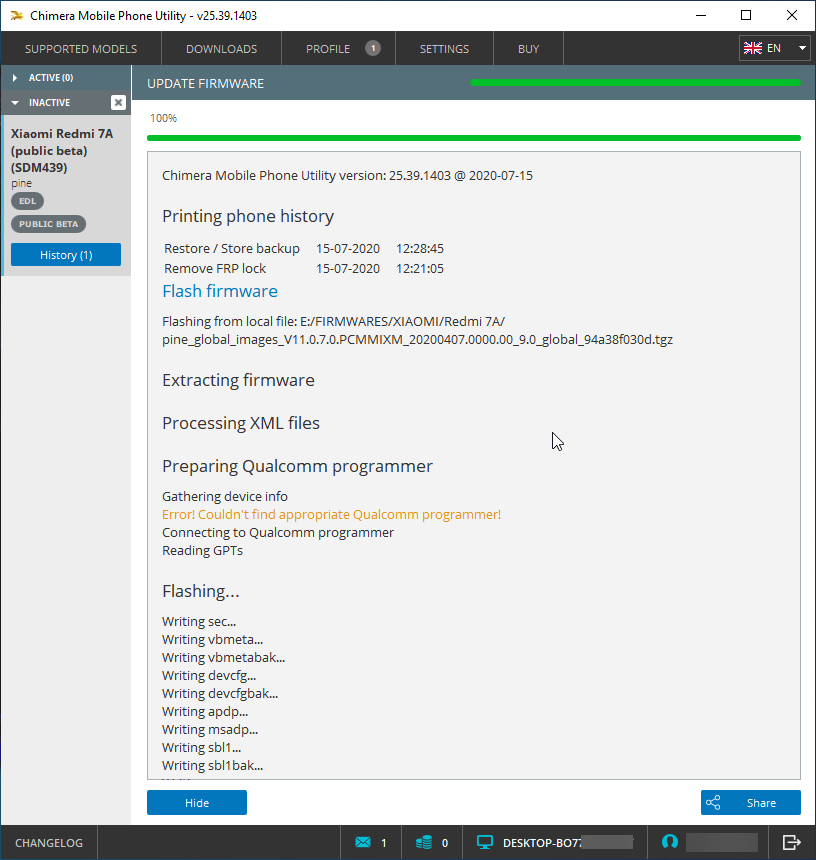The width and height of the screenshot is (816, 860).
Task: Open messages via envelope icon
Action: pos(363,842)
